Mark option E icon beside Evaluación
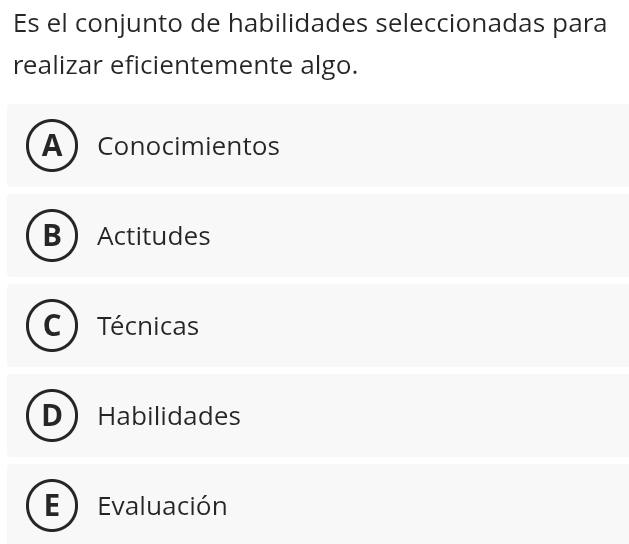629x544 pixels. pos(52,505)
